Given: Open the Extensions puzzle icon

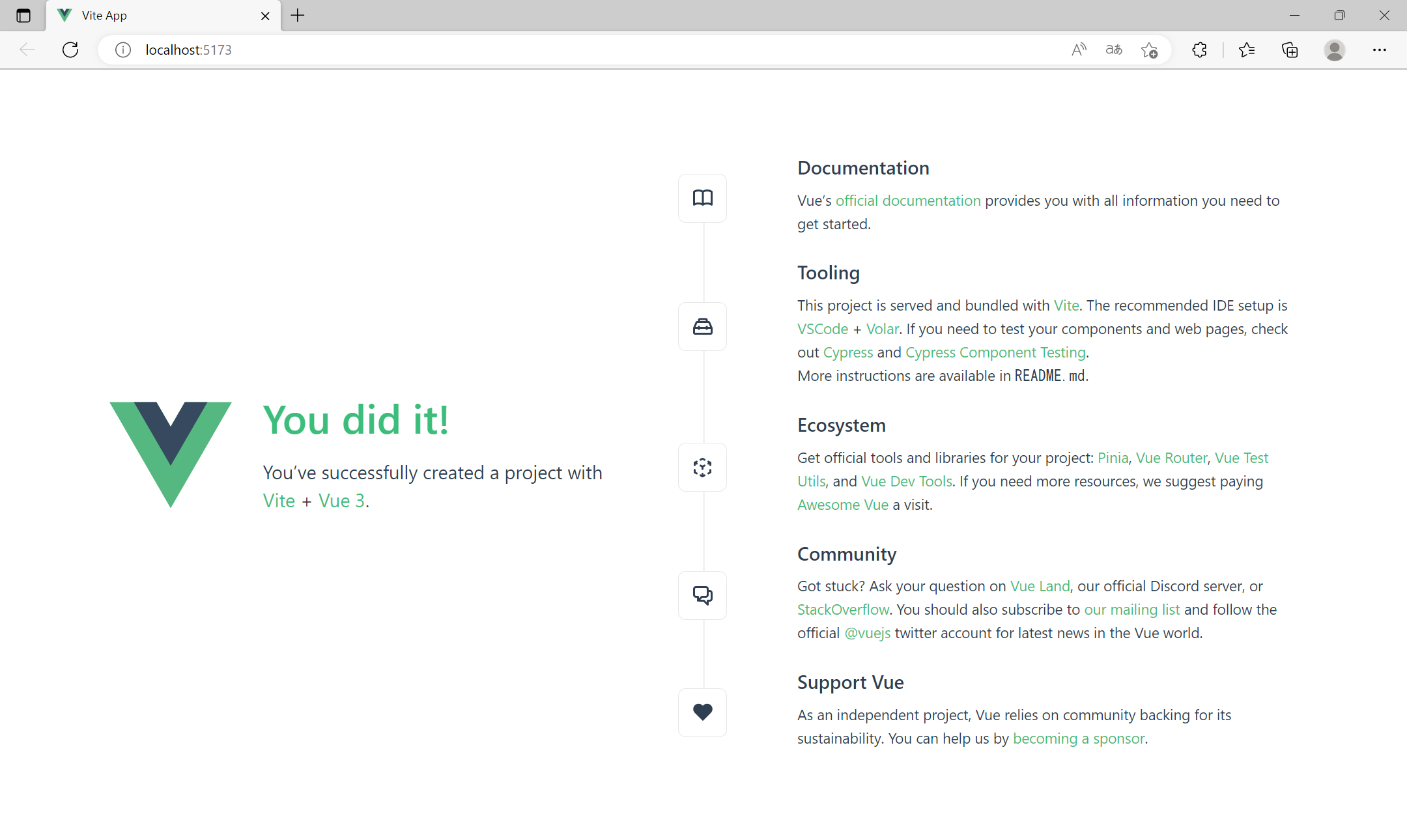Looking at the screenshot, I should click(x=1199, y=49).
